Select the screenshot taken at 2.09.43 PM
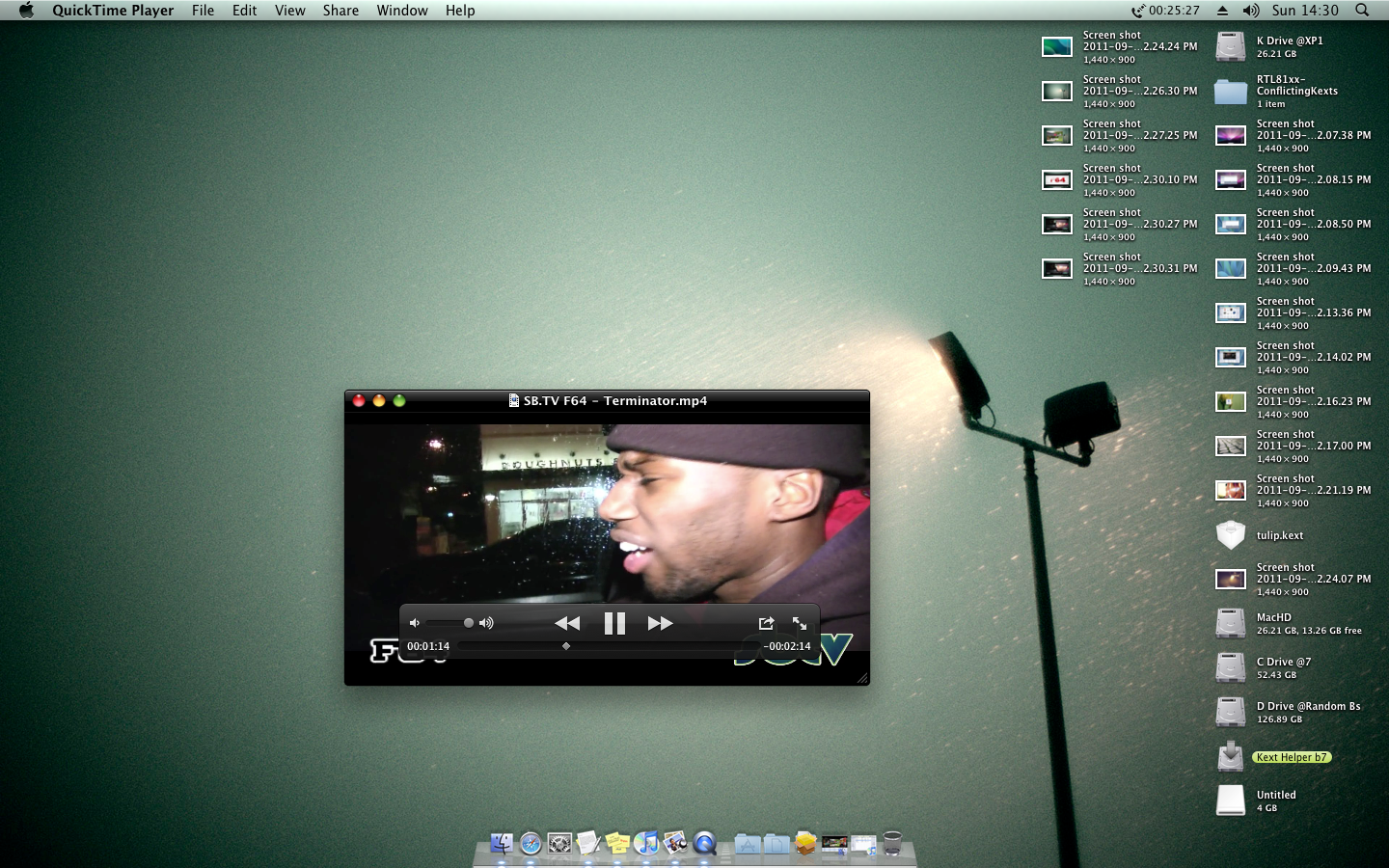This screenshot has width=1389, height=868. [x=1231, y=268]
